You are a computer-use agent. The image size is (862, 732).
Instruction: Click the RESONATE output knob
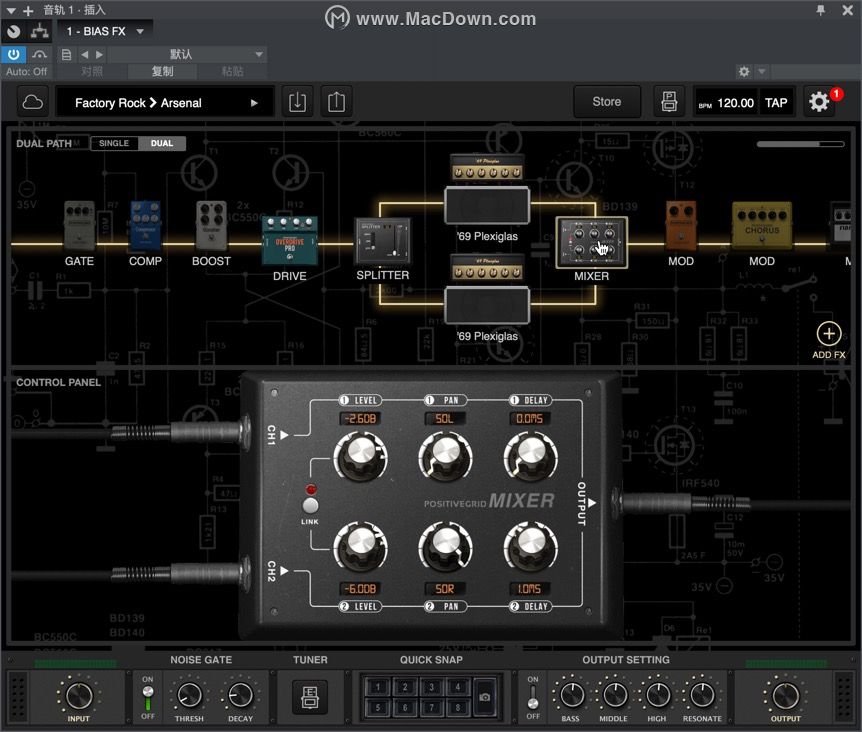pyautogui.click(x=702, y=696)
